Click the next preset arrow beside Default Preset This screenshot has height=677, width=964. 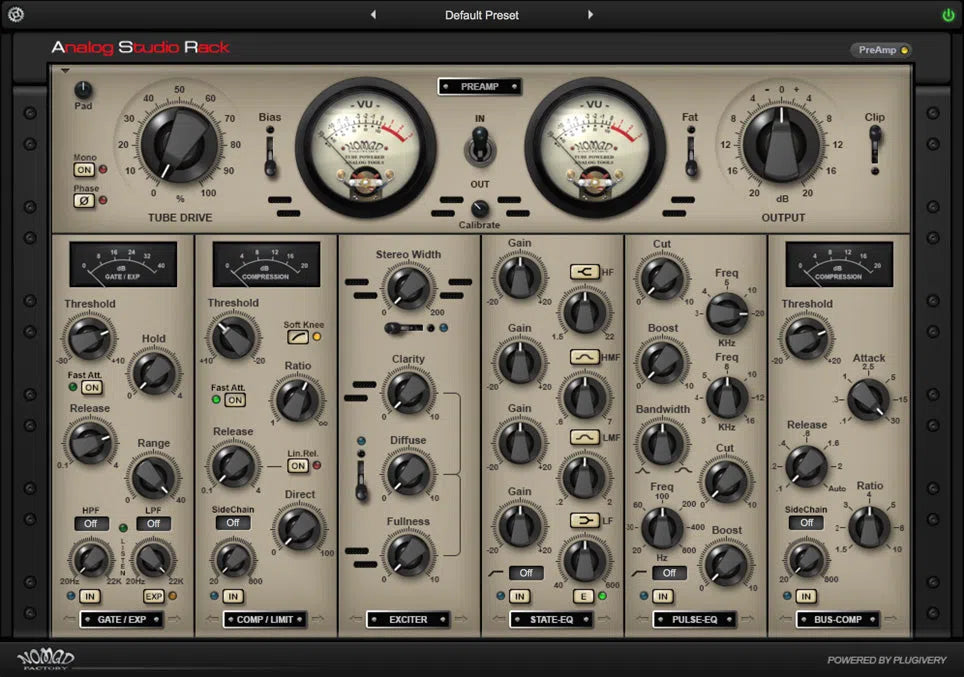591,14
